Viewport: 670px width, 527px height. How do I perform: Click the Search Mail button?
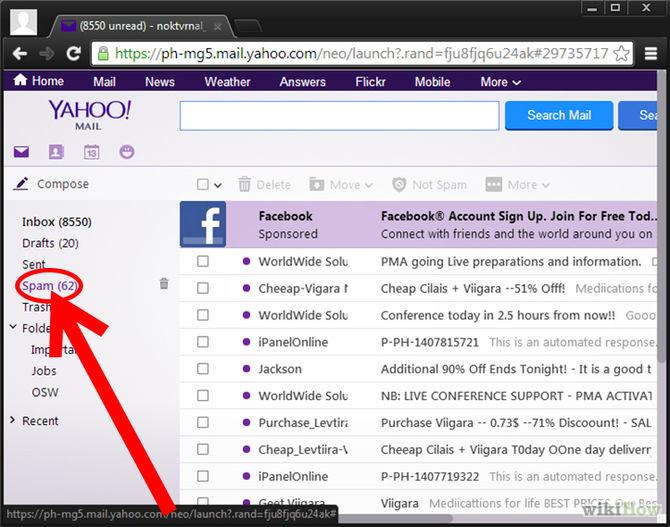(559, 115)
